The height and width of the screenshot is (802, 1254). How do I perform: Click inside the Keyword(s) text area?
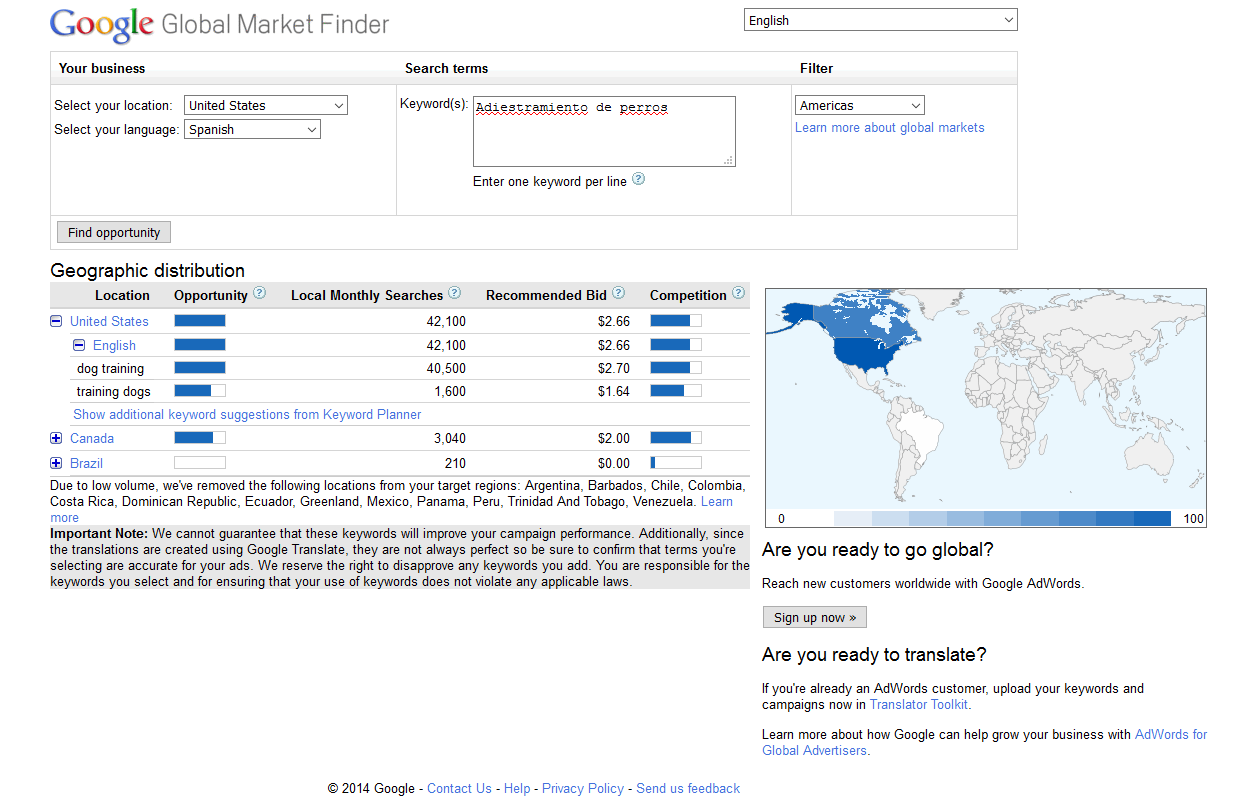click(604, 131)
